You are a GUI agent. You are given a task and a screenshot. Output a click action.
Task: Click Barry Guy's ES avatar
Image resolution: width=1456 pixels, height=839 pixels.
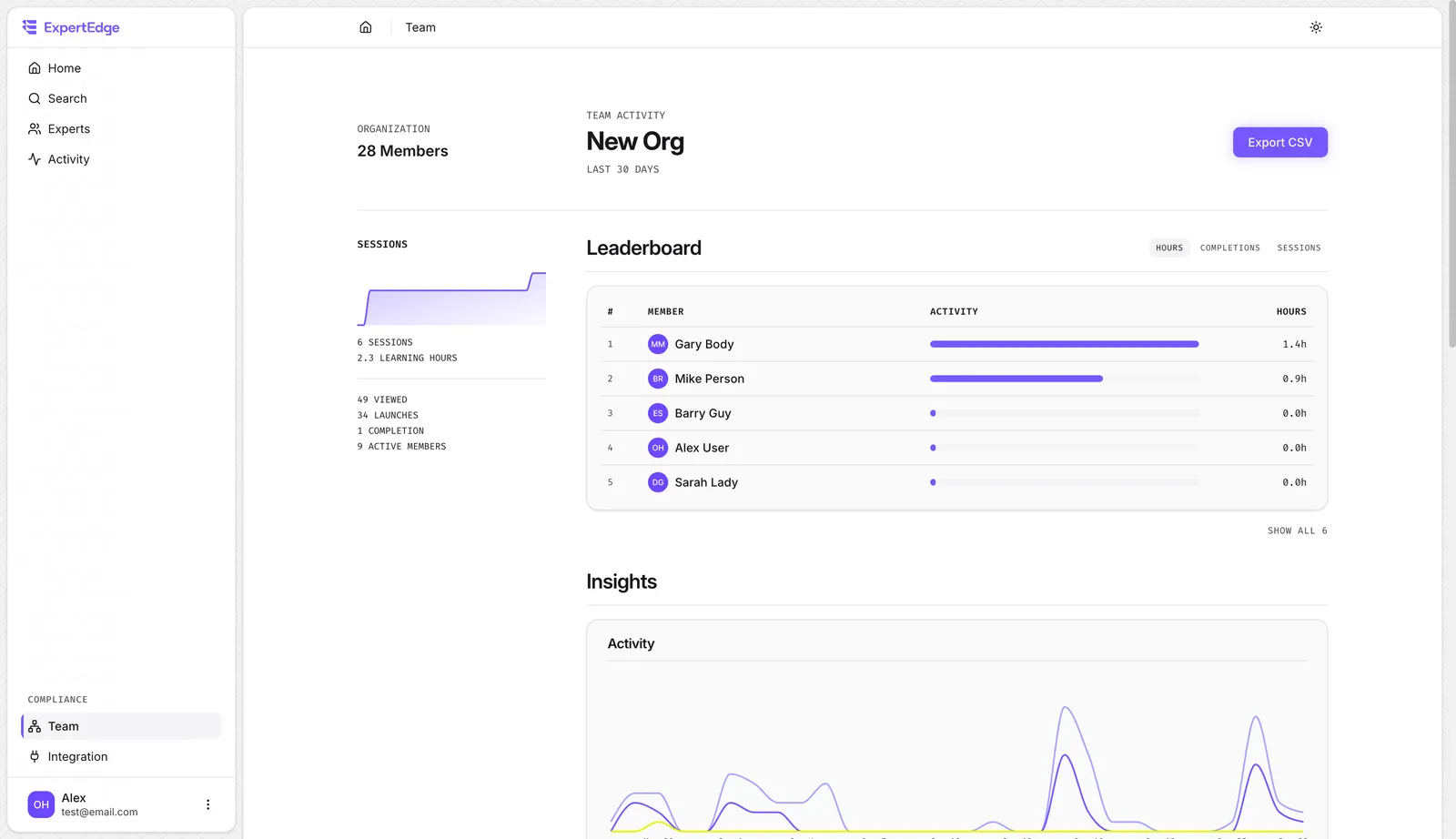pos(658,413)
